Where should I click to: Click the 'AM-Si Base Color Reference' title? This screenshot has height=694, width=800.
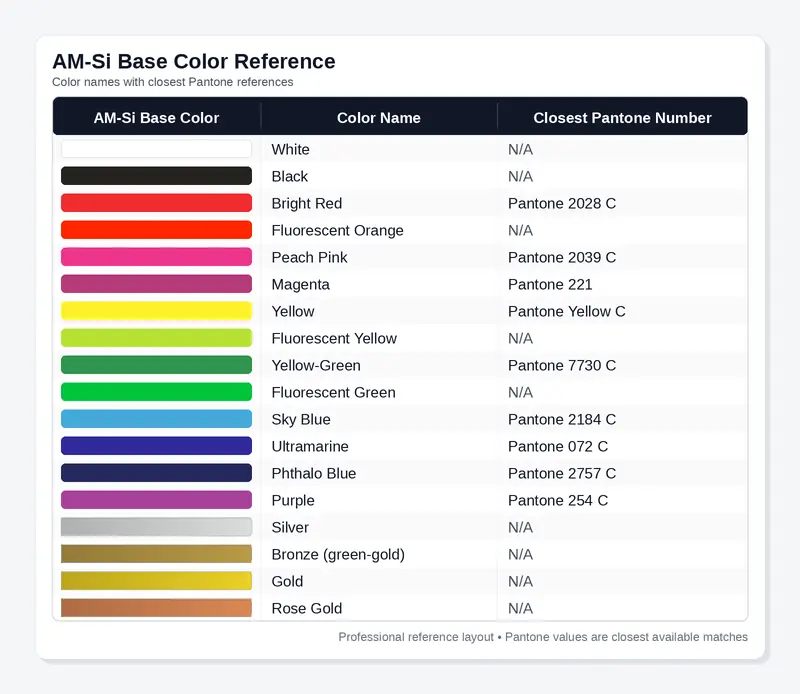(194, 61)
